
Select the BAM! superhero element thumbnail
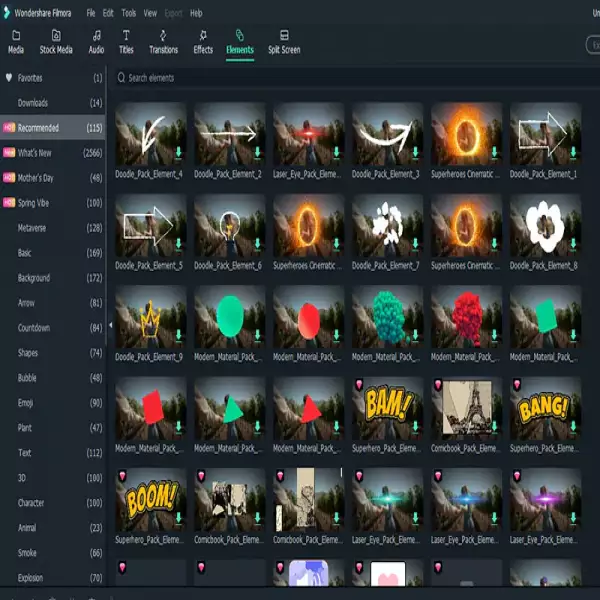pos(388,407)
